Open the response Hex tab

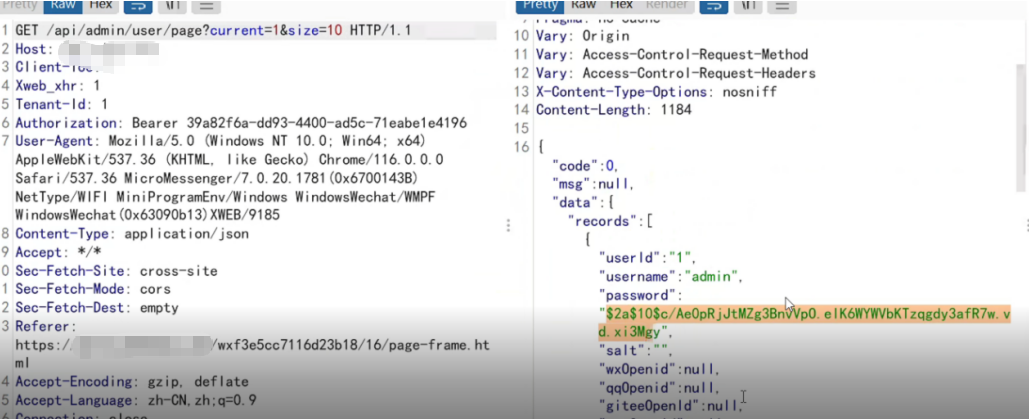pos(622,6)
